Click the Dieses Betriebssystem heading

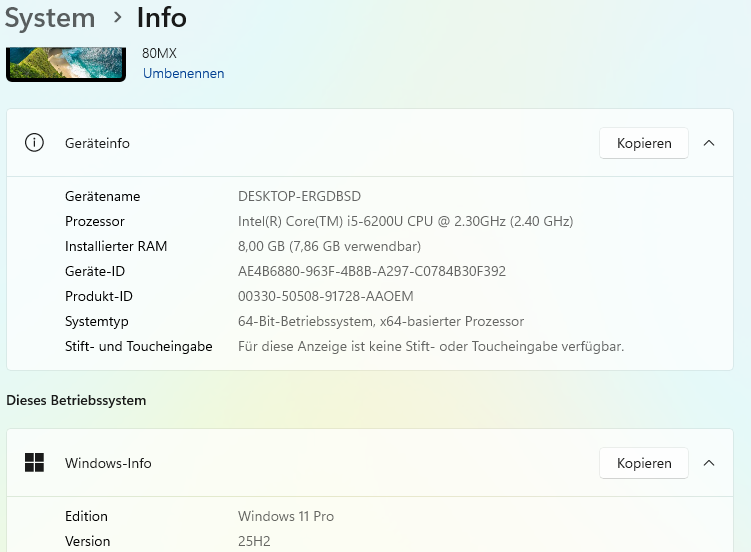tap(76, 400)
